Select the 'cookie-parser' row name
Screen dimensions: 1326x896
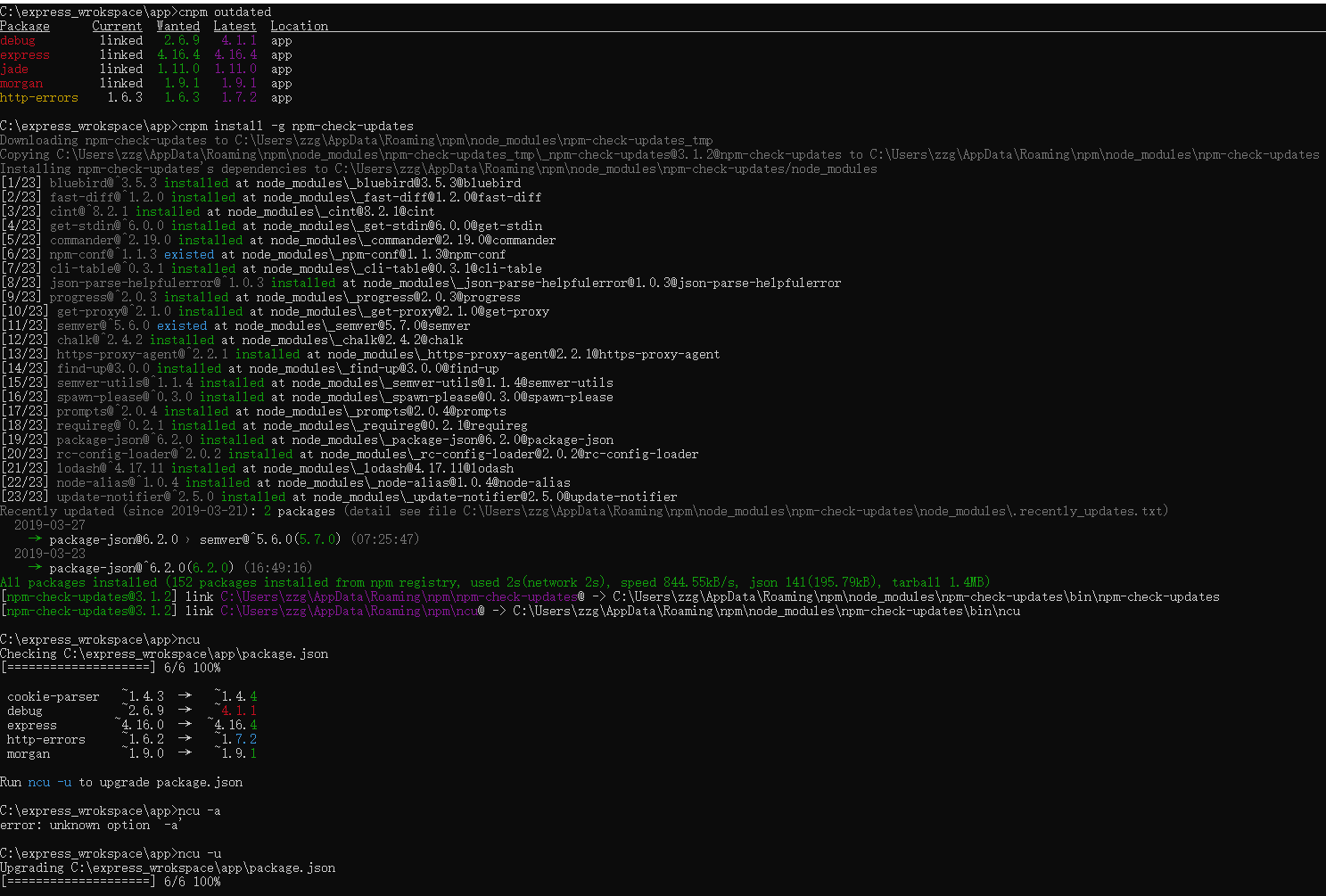(54, 696)
